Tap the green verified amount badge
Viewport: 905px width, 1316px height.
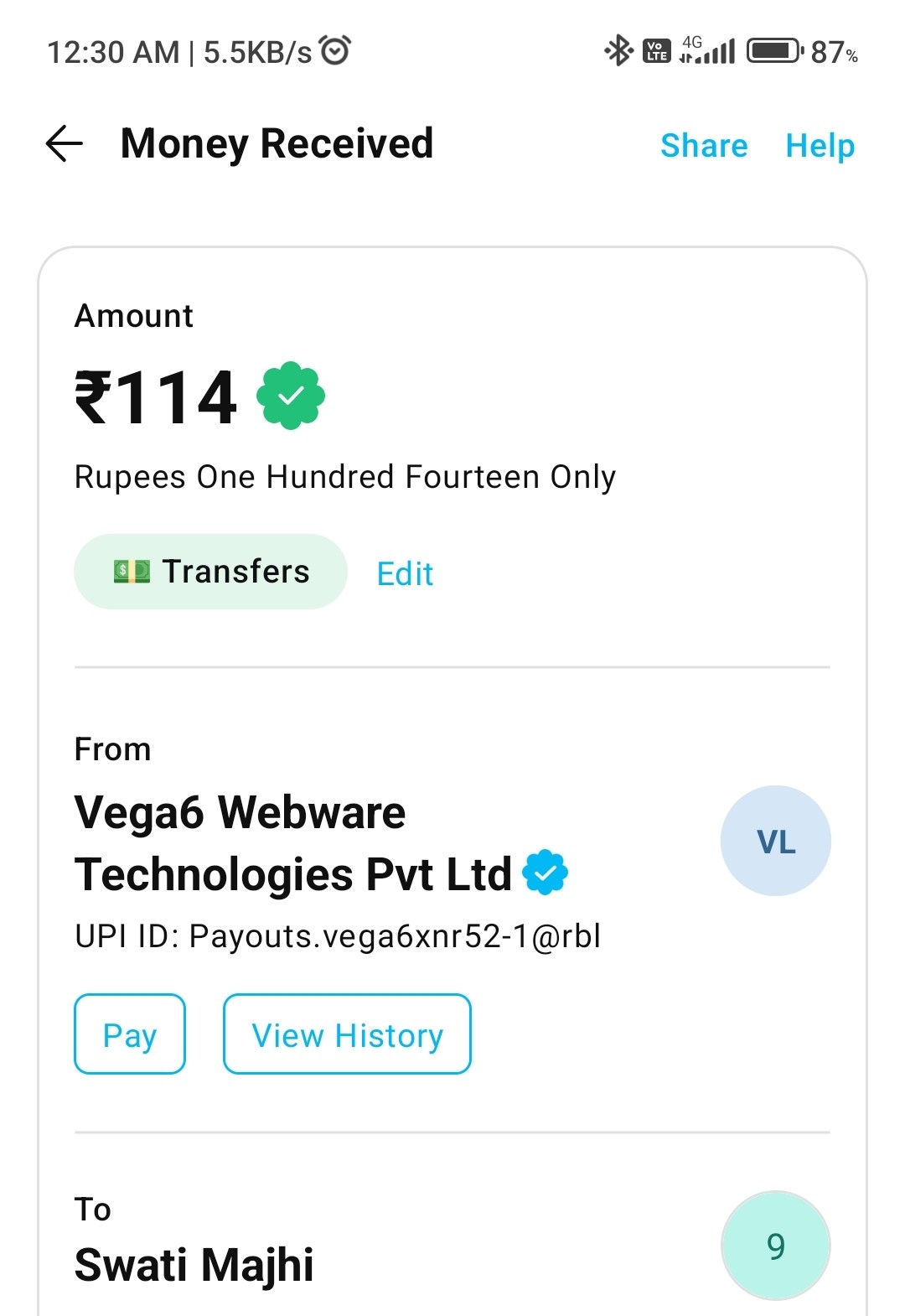(291, 396)
